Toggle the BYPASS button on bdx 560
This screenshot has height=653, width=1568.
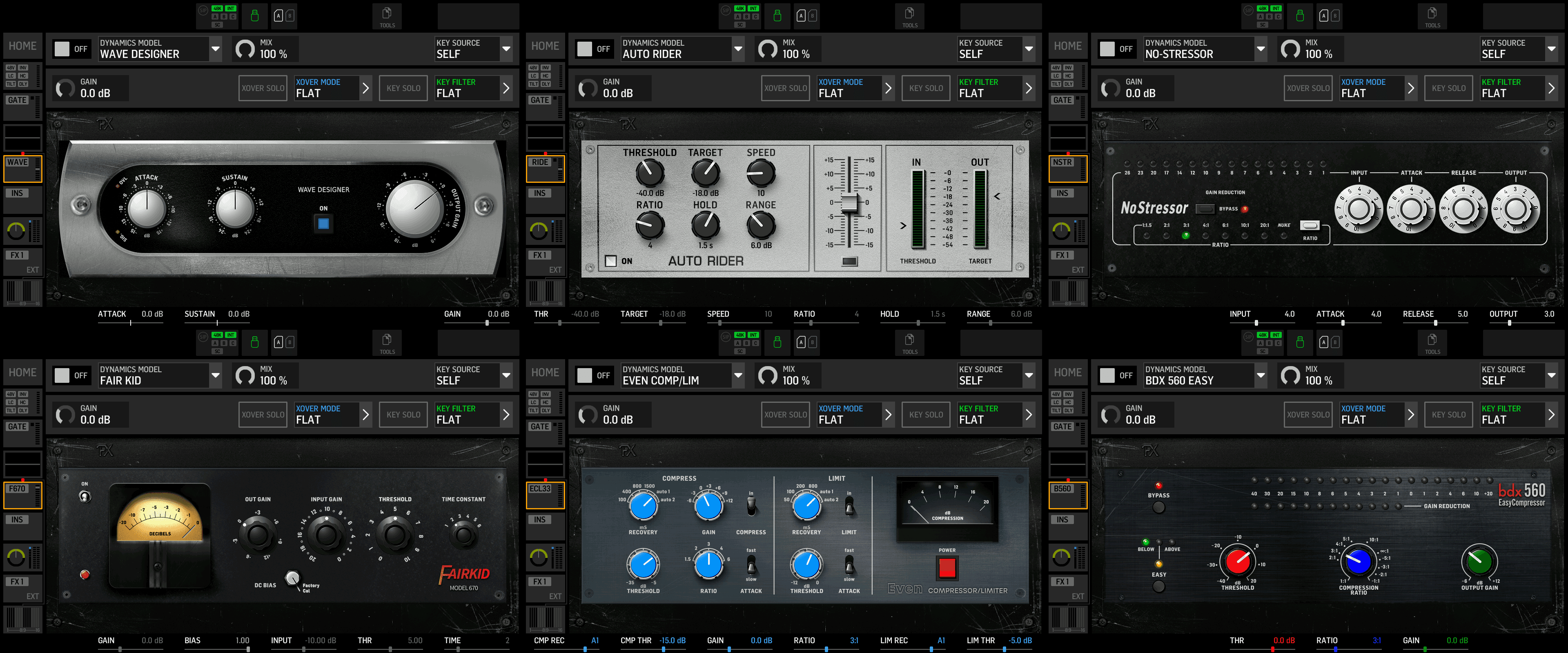point(1158,507)
